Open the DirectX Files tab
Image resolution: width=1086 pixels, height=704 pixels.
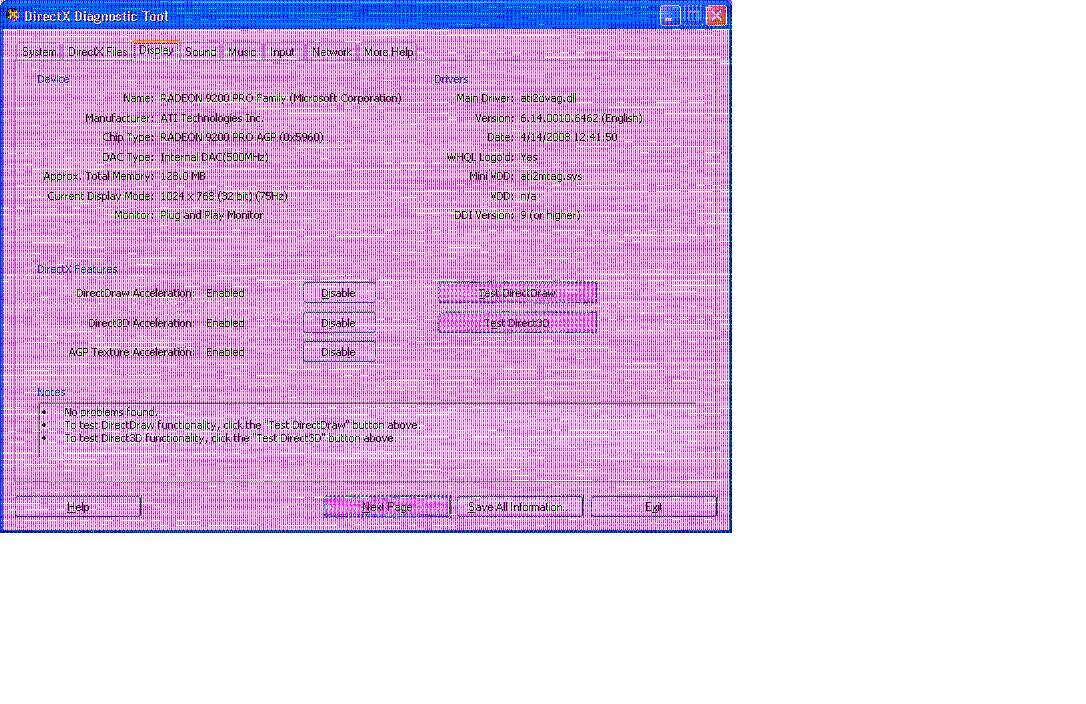(98, 52)
